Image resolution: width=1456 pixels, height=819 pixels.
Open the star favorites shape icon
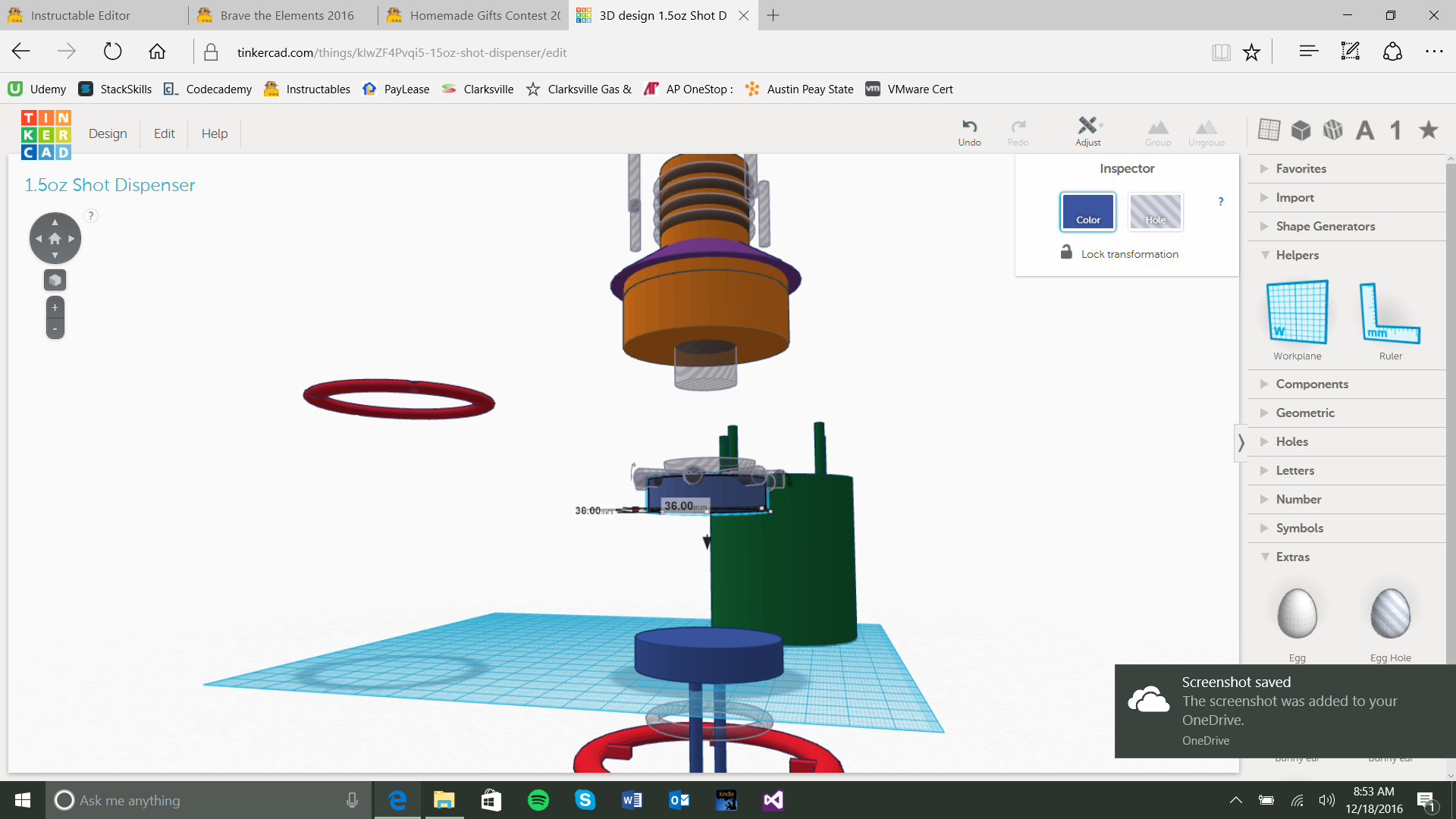[x=1429, y=130]
